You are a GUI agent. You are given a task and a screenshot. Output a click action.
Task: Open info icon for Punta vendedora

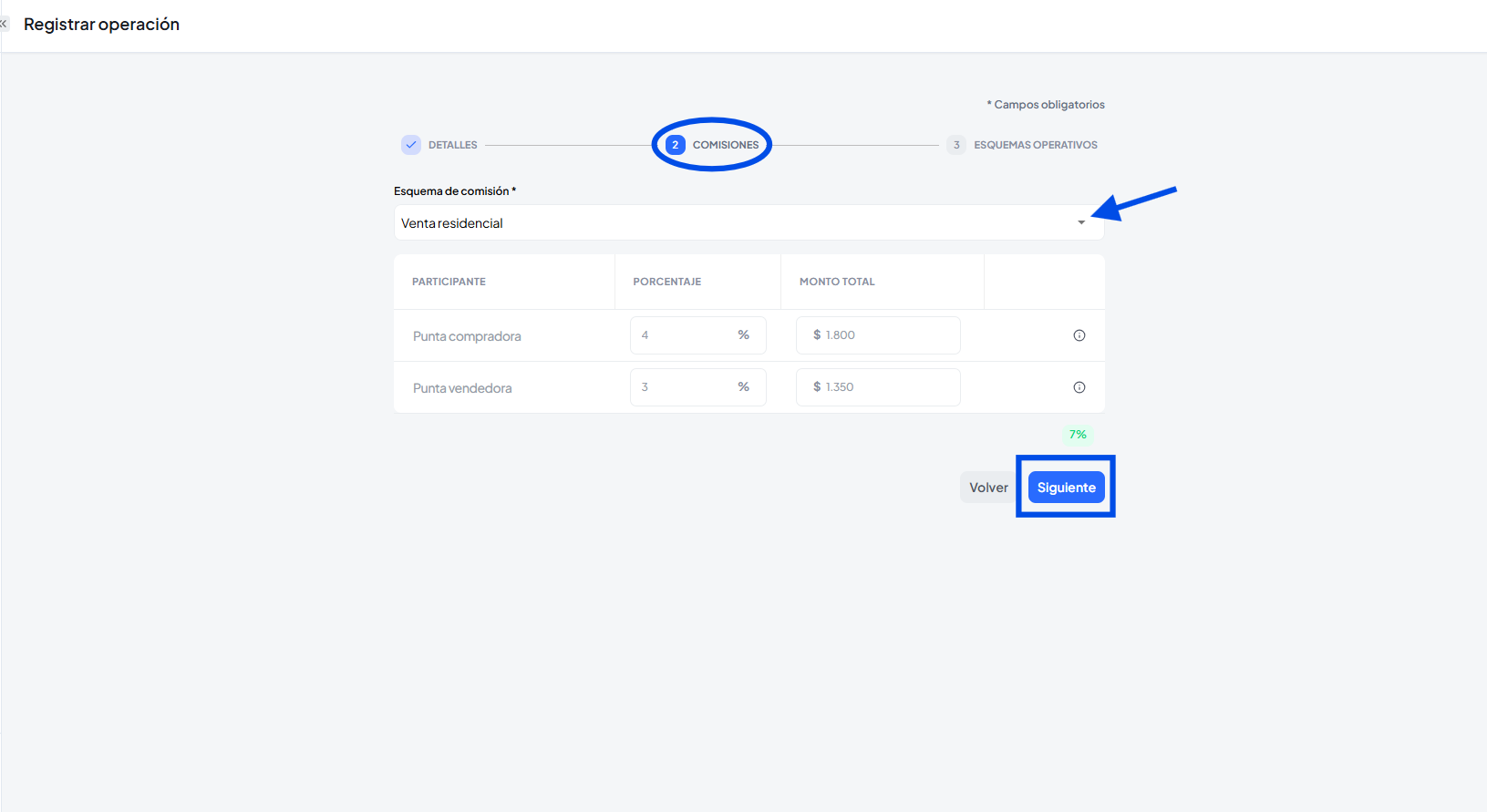click(1079, 387)
